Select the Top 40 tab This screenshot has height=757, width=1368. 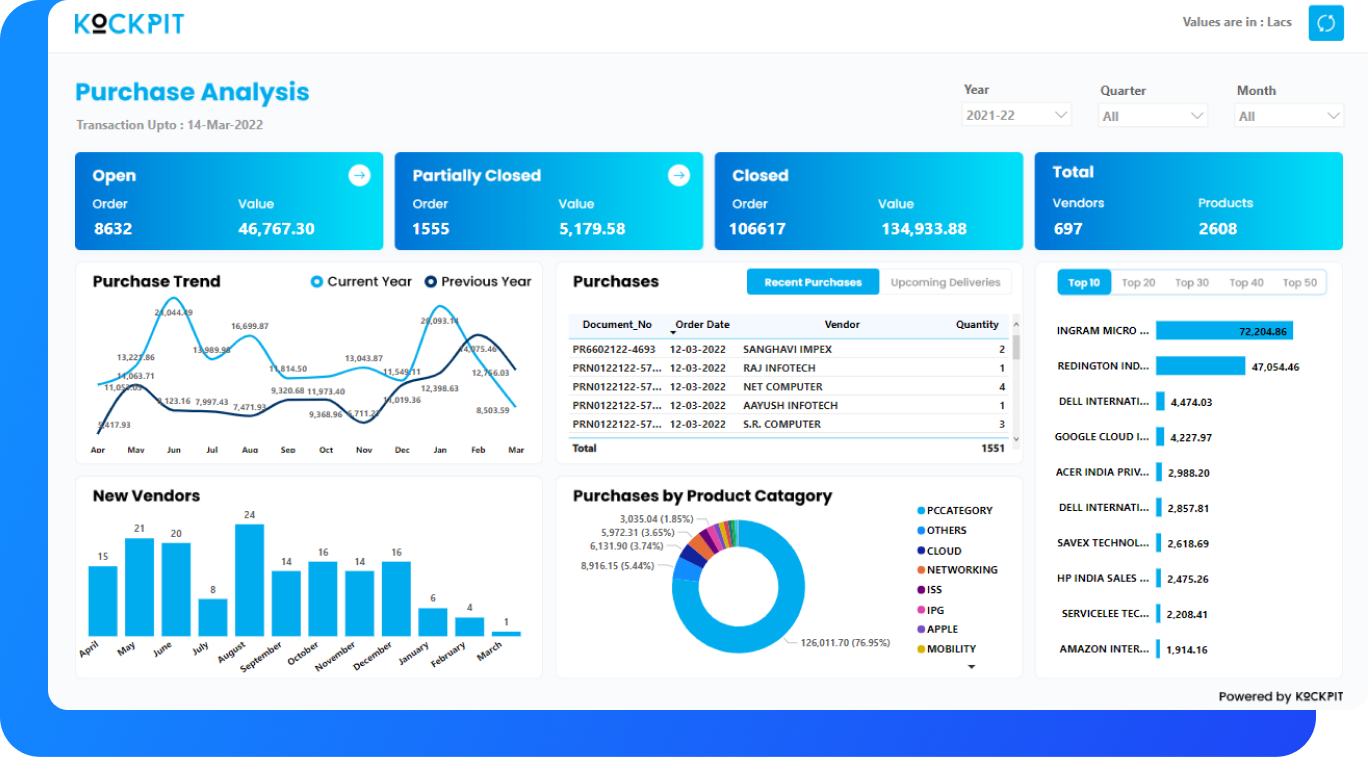pos(1246,283)
